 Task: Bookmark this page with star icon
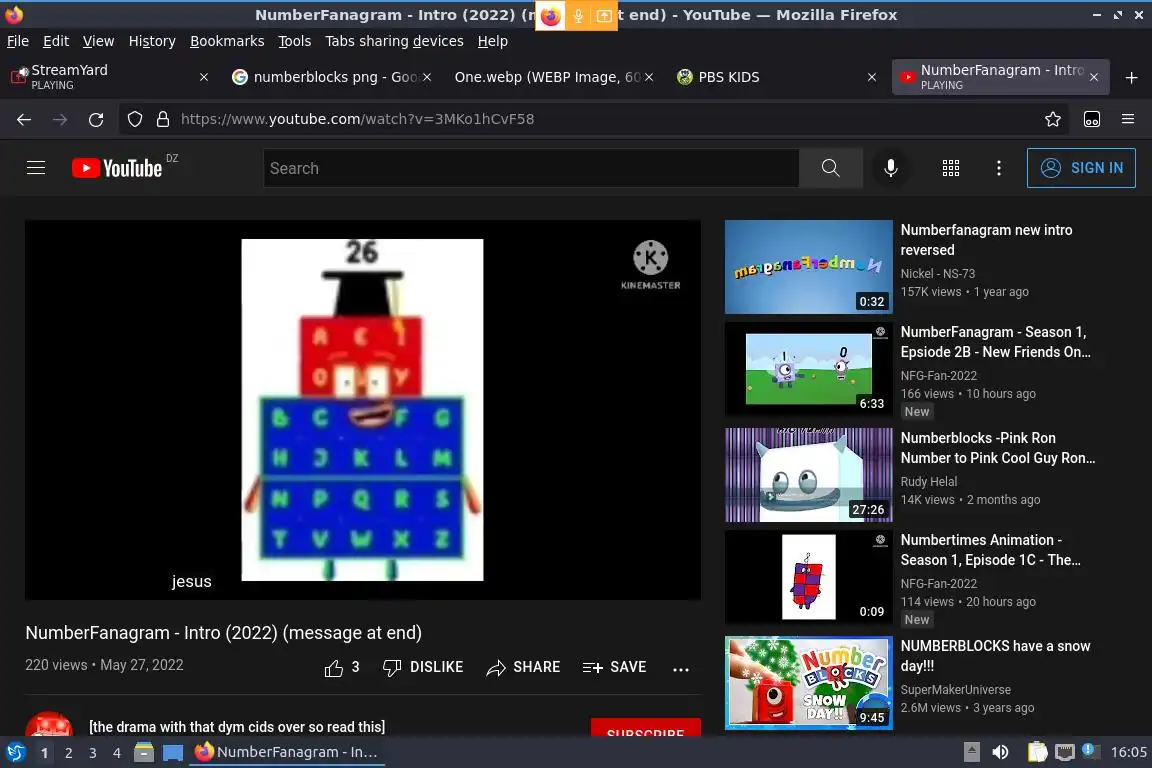point(1053,119)
